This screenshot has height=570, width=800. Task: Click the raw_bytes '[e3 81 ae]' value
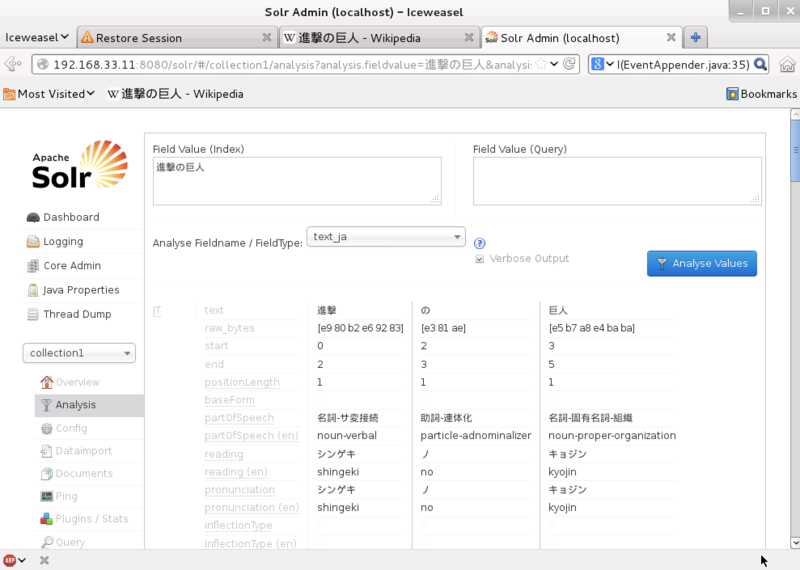click(x=443, y=328)
